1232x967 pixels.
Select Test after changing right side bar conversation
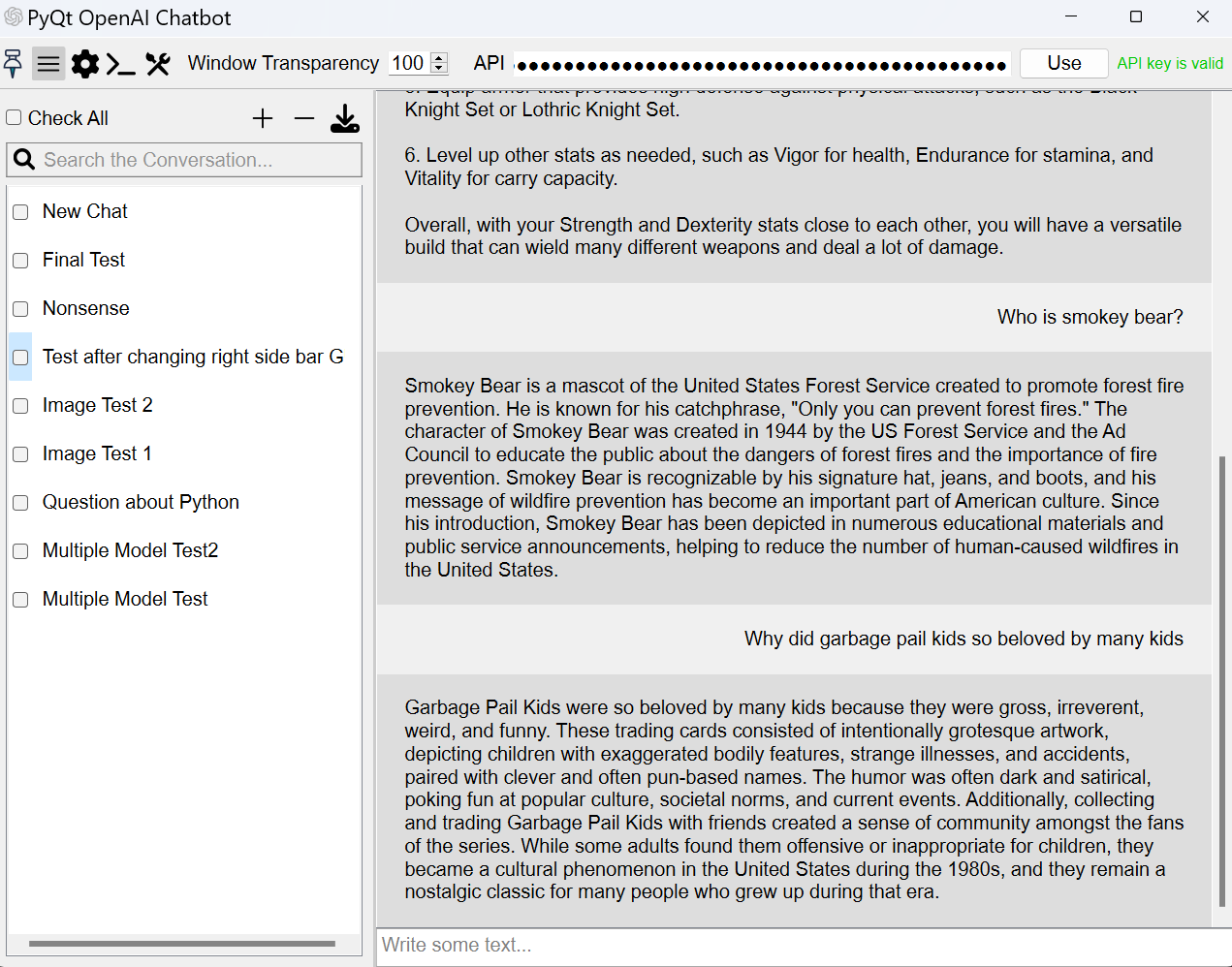click(x=193, y=357)
